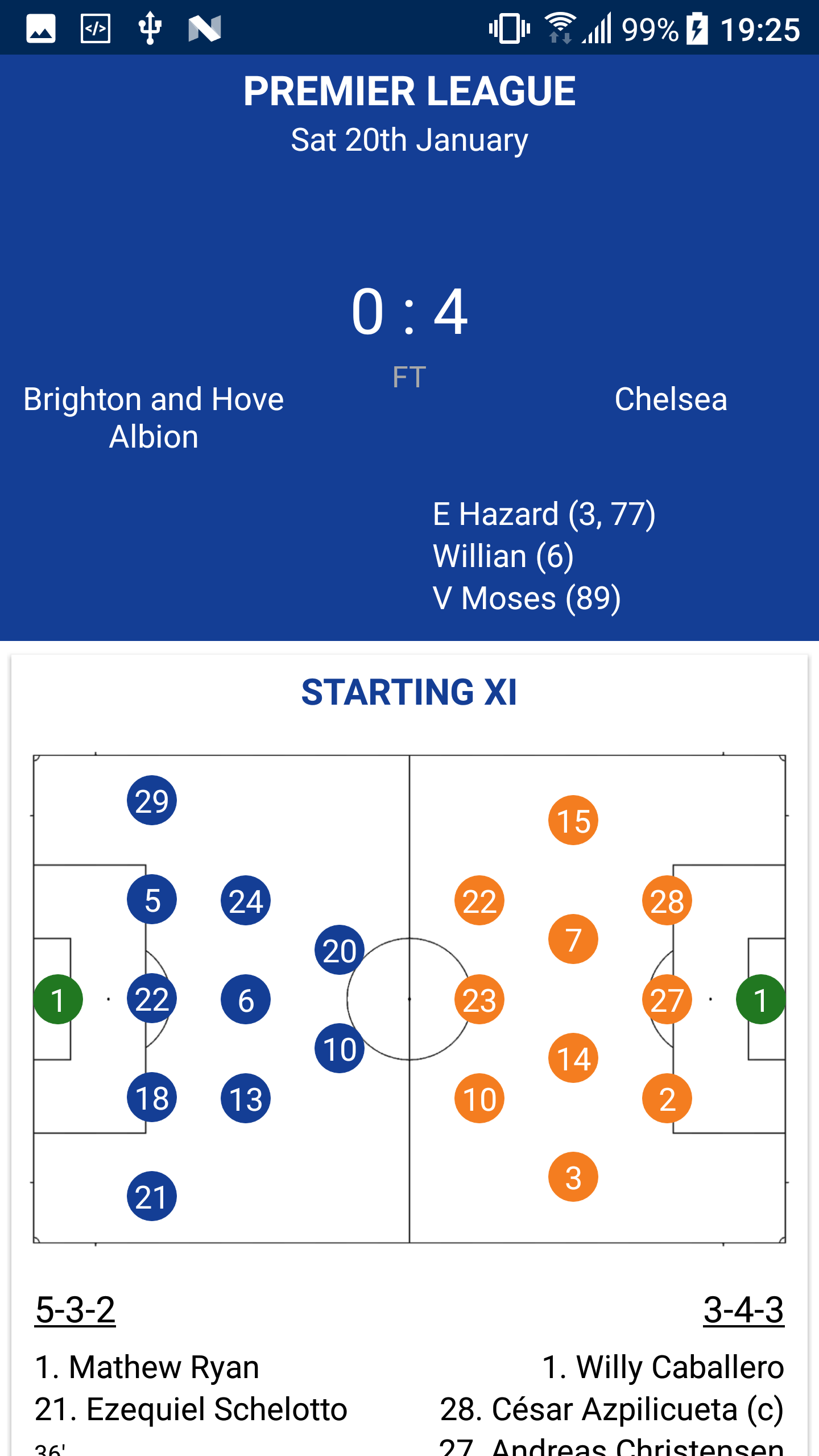Viewport: 819px width, 1456px height.
Task: Tap Chelsea's 3-4-3 formation label
Action: coord(743,1309)
